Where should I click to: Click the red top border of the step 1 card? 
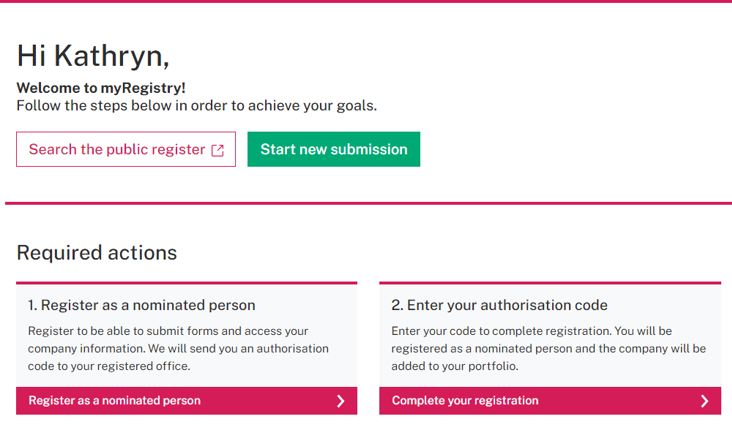186,283
